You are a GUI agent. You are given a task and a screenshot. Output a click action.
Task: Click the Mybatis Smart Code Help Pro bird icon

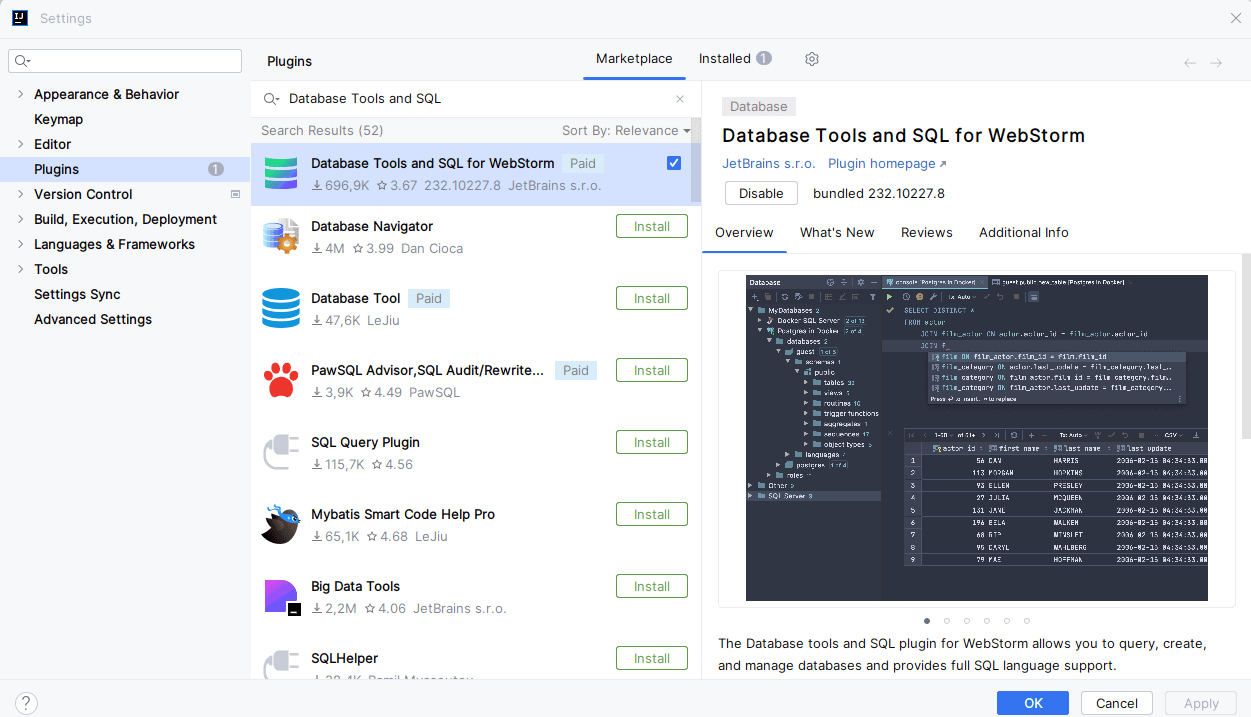pyautogui.click(x=281, y=524)
